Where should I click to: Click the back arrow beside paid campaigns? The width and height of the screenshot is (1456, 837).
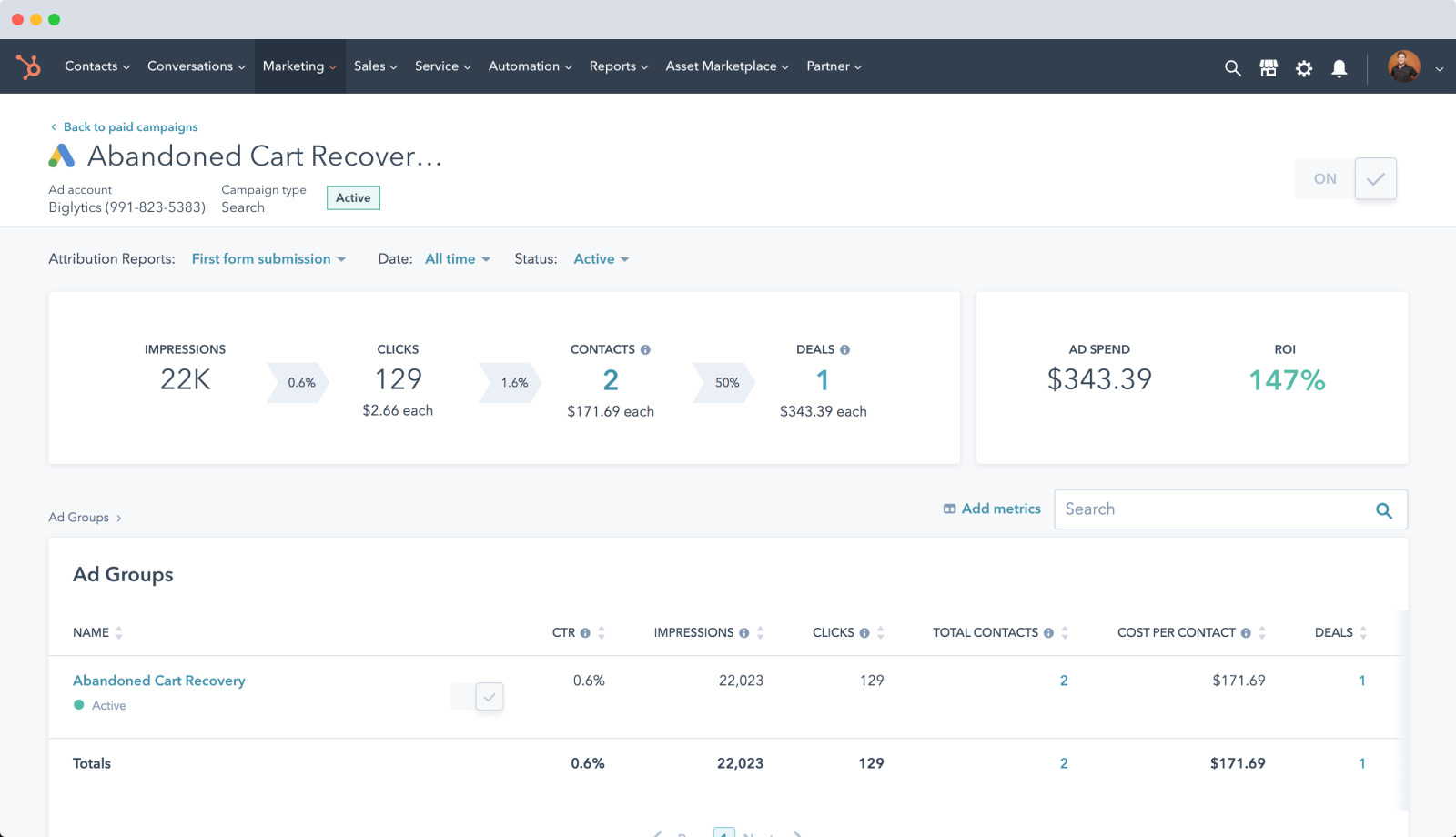[x=54, y=127]
